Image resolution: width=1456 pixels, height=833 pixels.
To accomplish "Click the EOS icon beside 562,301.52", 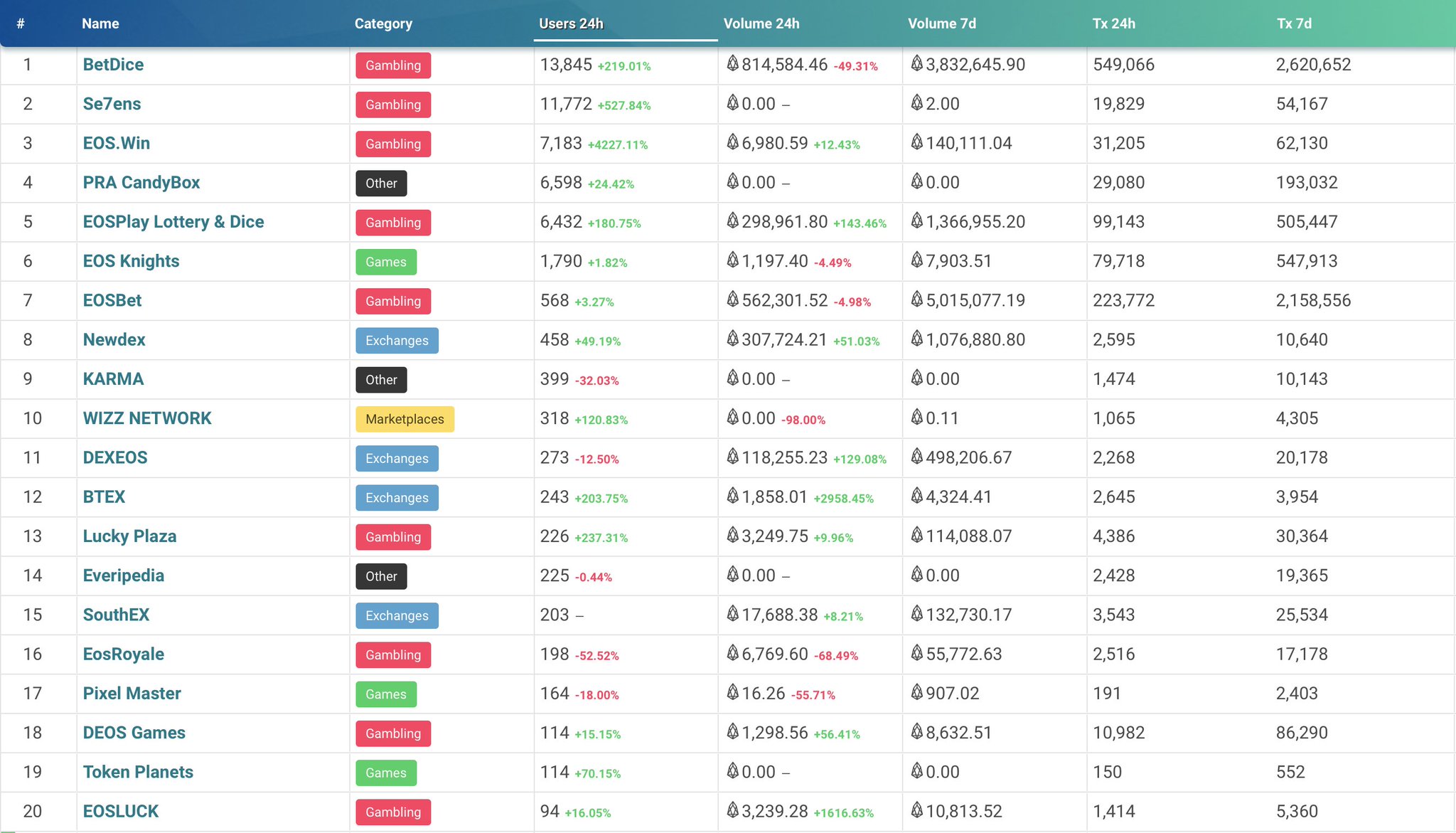I will (733, 299).
